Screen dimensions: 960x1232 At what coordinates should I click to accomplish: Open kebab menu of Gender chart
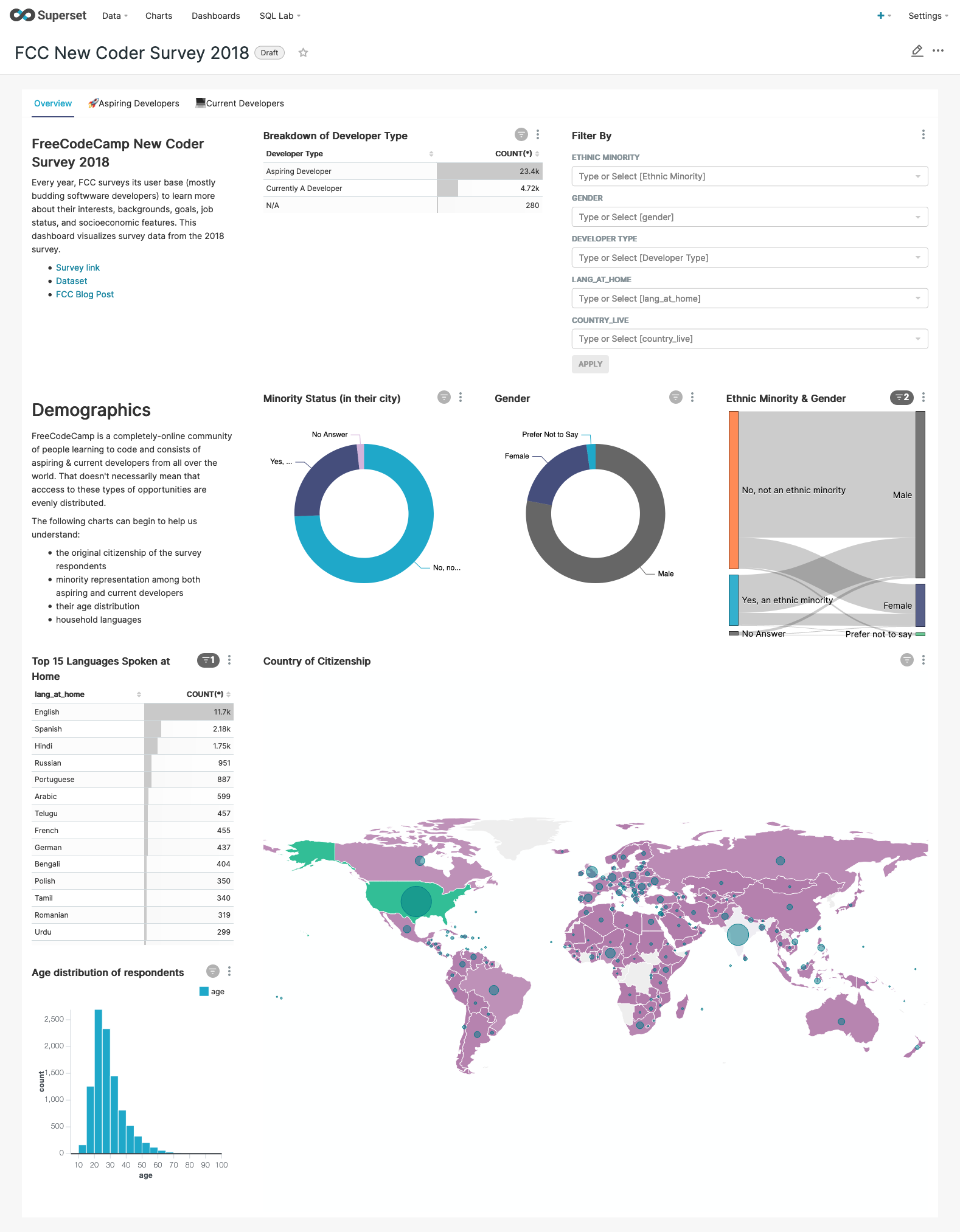click(x=692, y=397)
